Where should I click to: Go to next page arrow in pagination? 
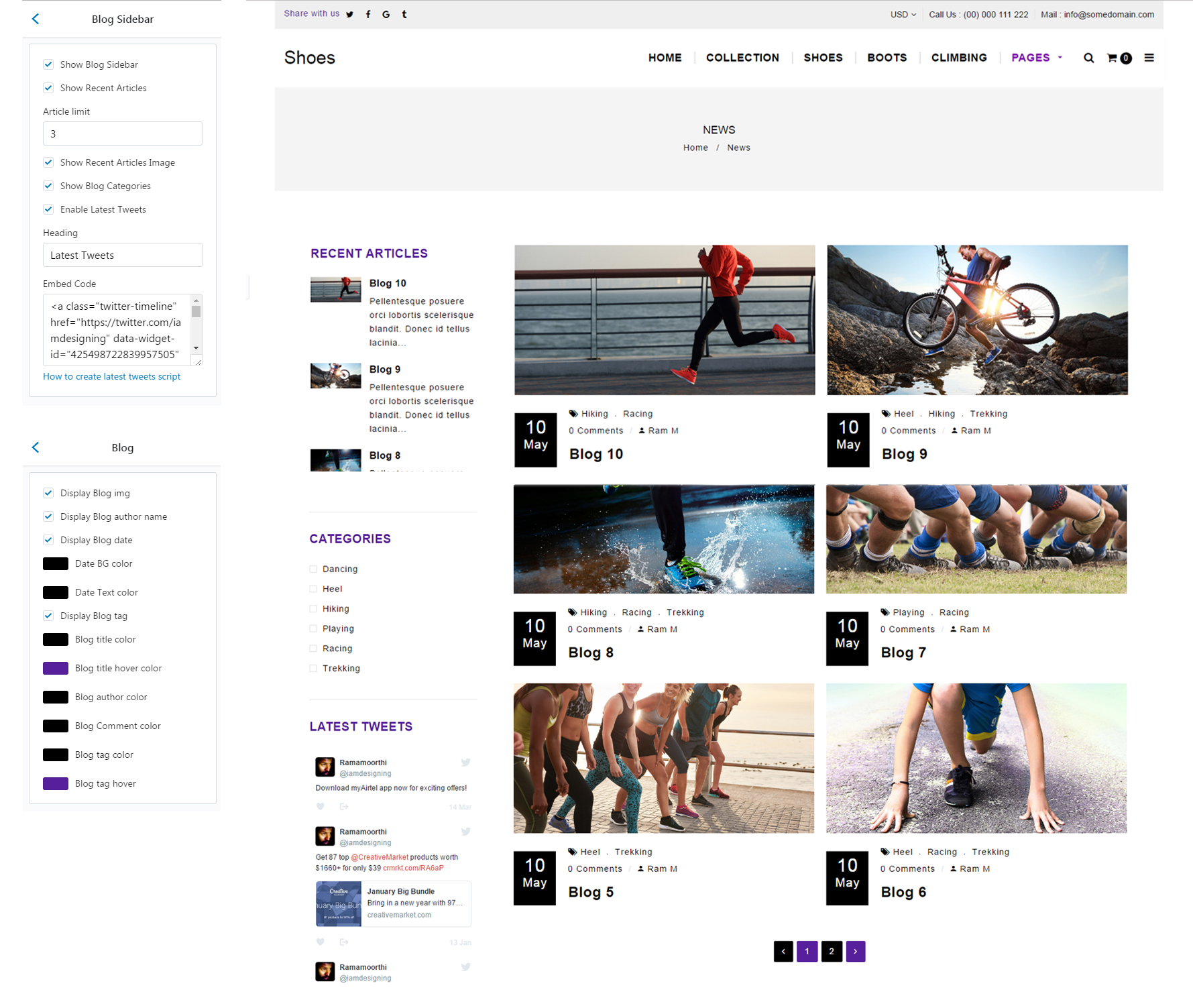click(x=855, y=951)
